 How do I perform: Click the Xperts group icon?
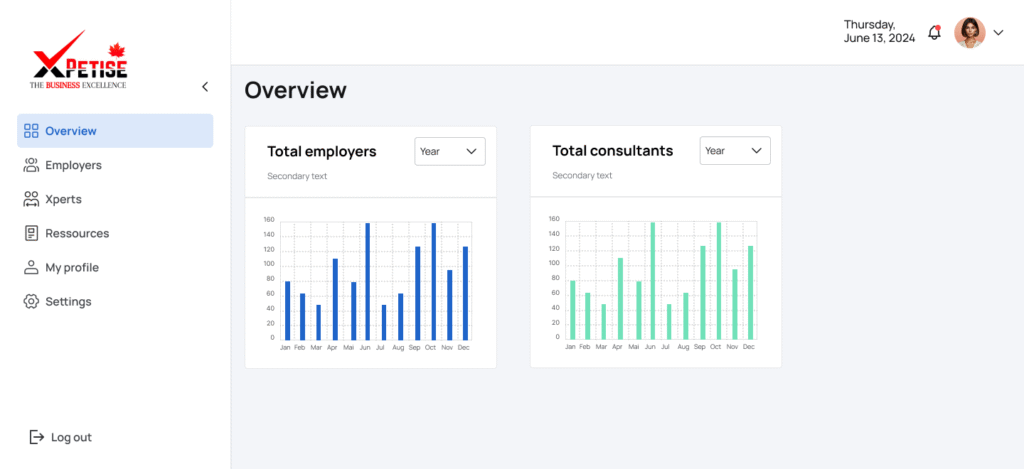point(31,199)
